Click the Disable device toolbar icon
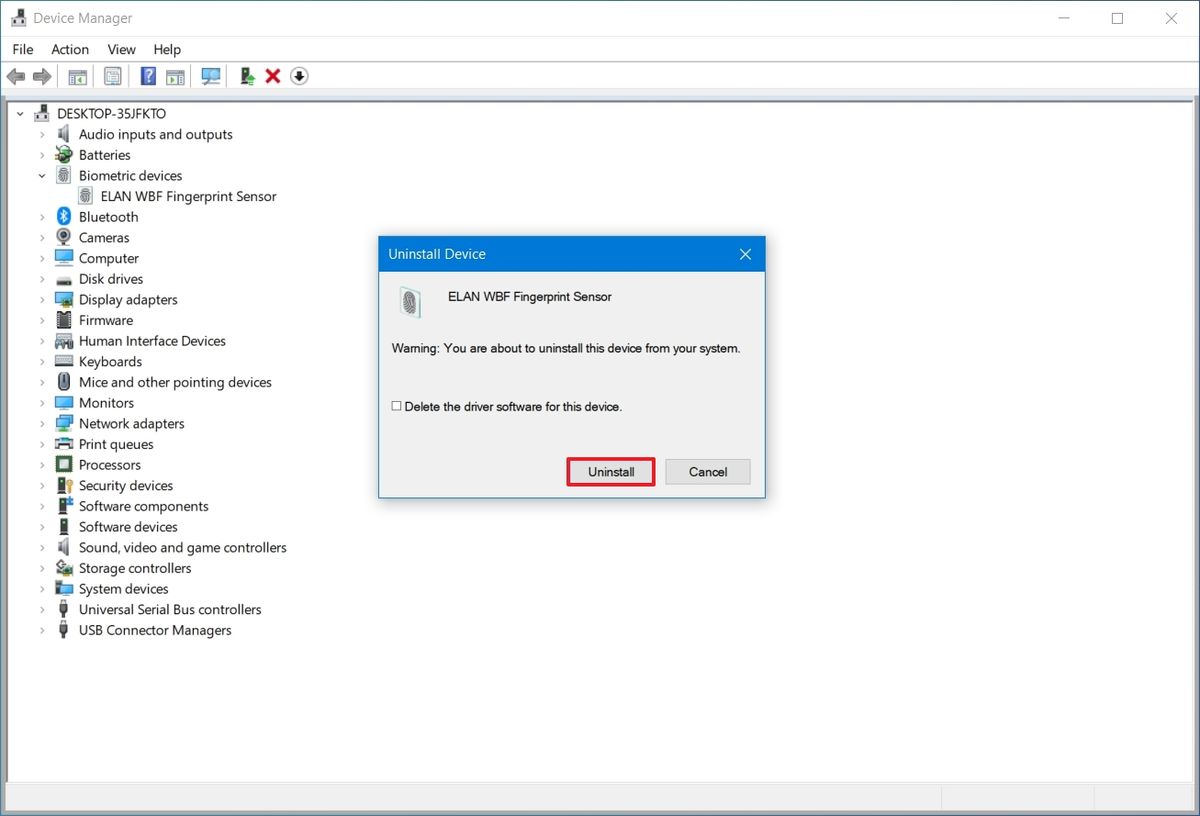The width and height of the screenshot is (1200, 816). (x=298, y=76)
